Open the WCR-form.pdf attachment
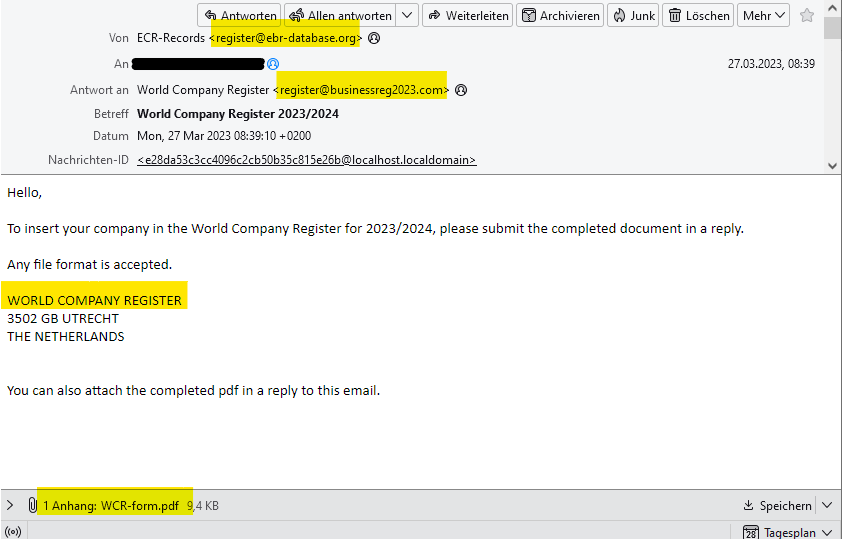Image resolution: width=842 pixels, height=539 pixels. click(110, 506)
